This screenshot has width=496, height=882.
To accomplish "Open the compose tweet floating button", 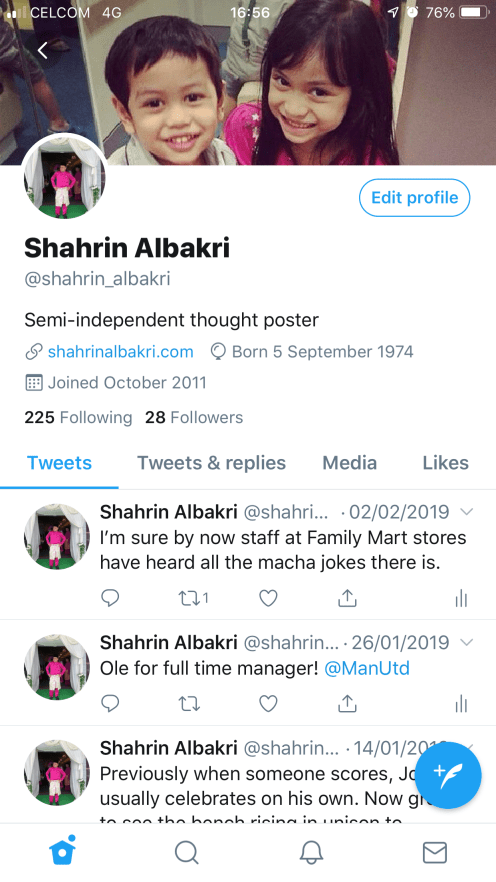I will (448, 775).
